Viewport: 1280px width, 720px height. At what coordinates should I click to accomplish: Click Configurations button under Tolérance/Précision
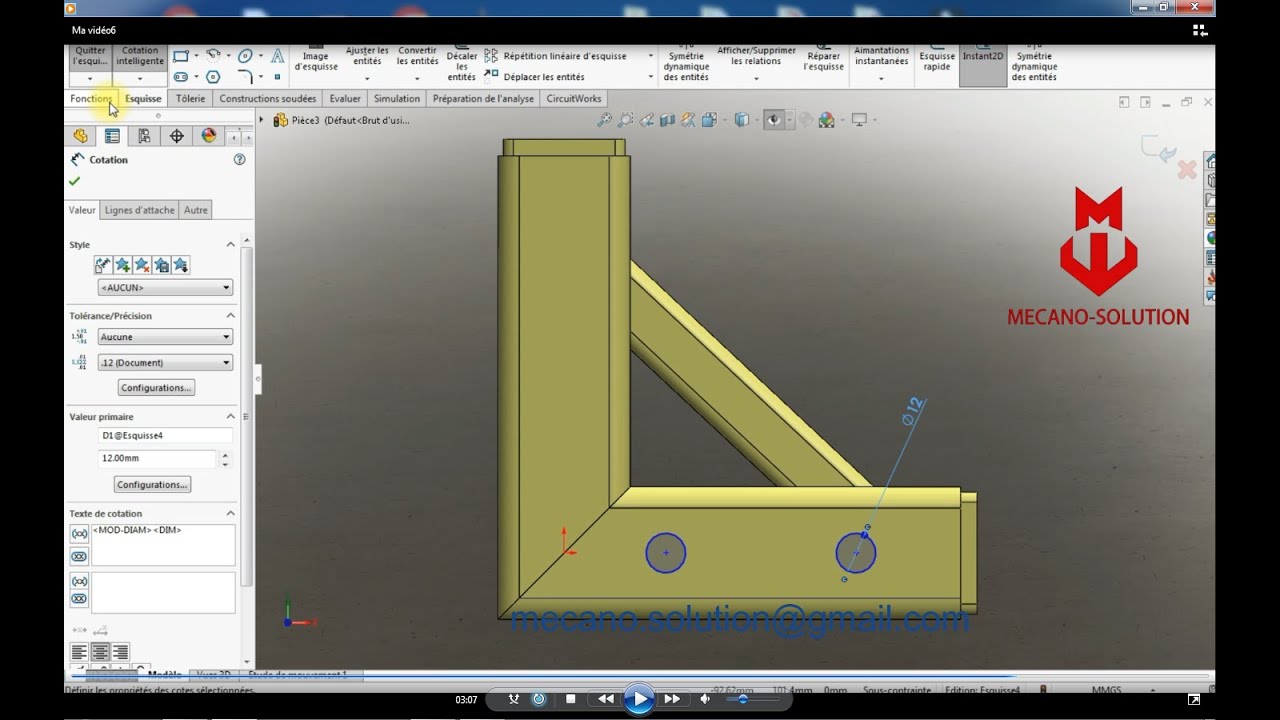point(156,388)
